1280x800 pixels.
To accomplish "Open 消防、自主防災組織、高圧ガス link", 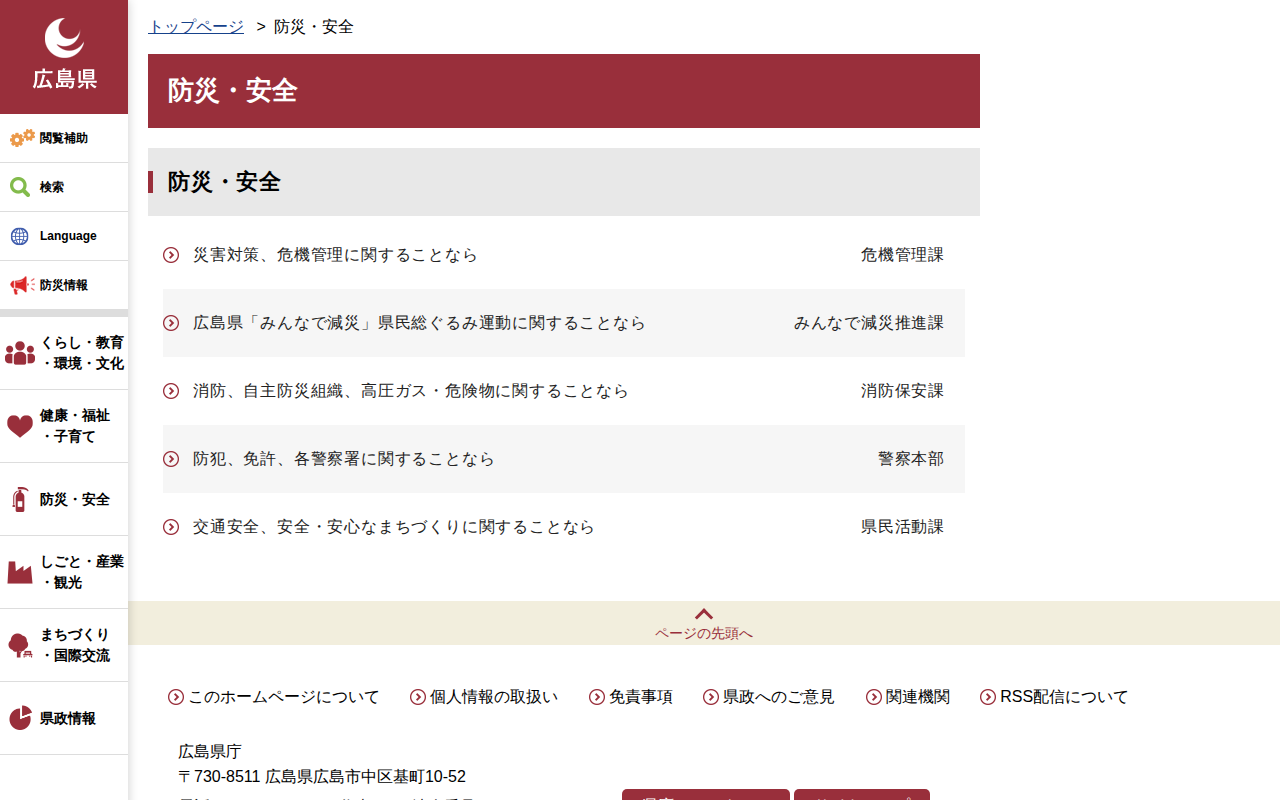I will (x=411, y=391).
